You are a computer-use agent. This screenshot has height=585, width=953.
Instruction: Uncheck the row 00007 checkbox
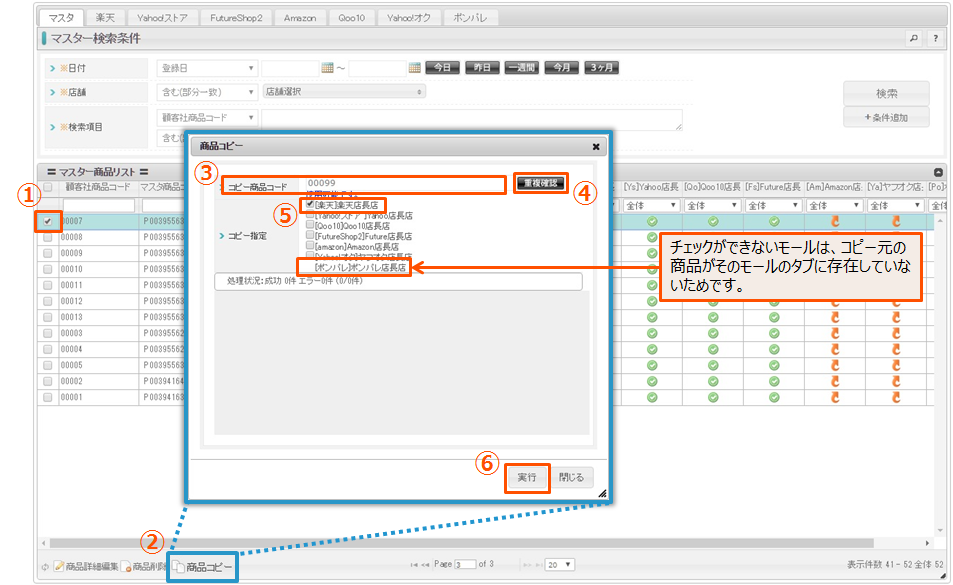[x=47, y=221]
